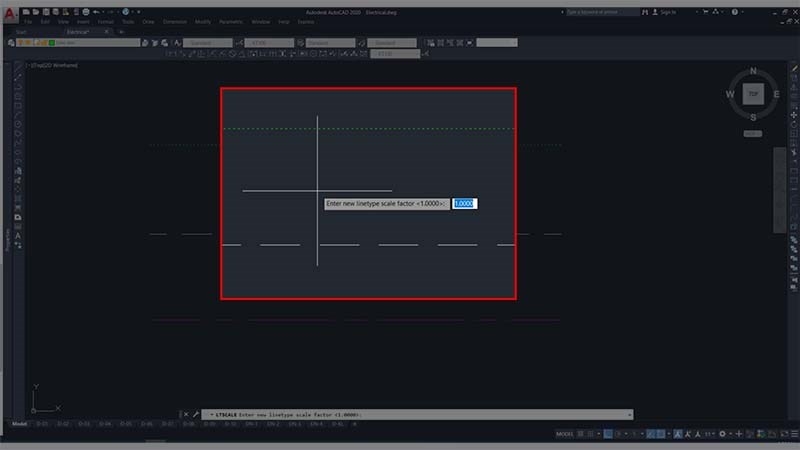
Task: Click the drawing area vertical scrollbar
Action: [779, 190]
